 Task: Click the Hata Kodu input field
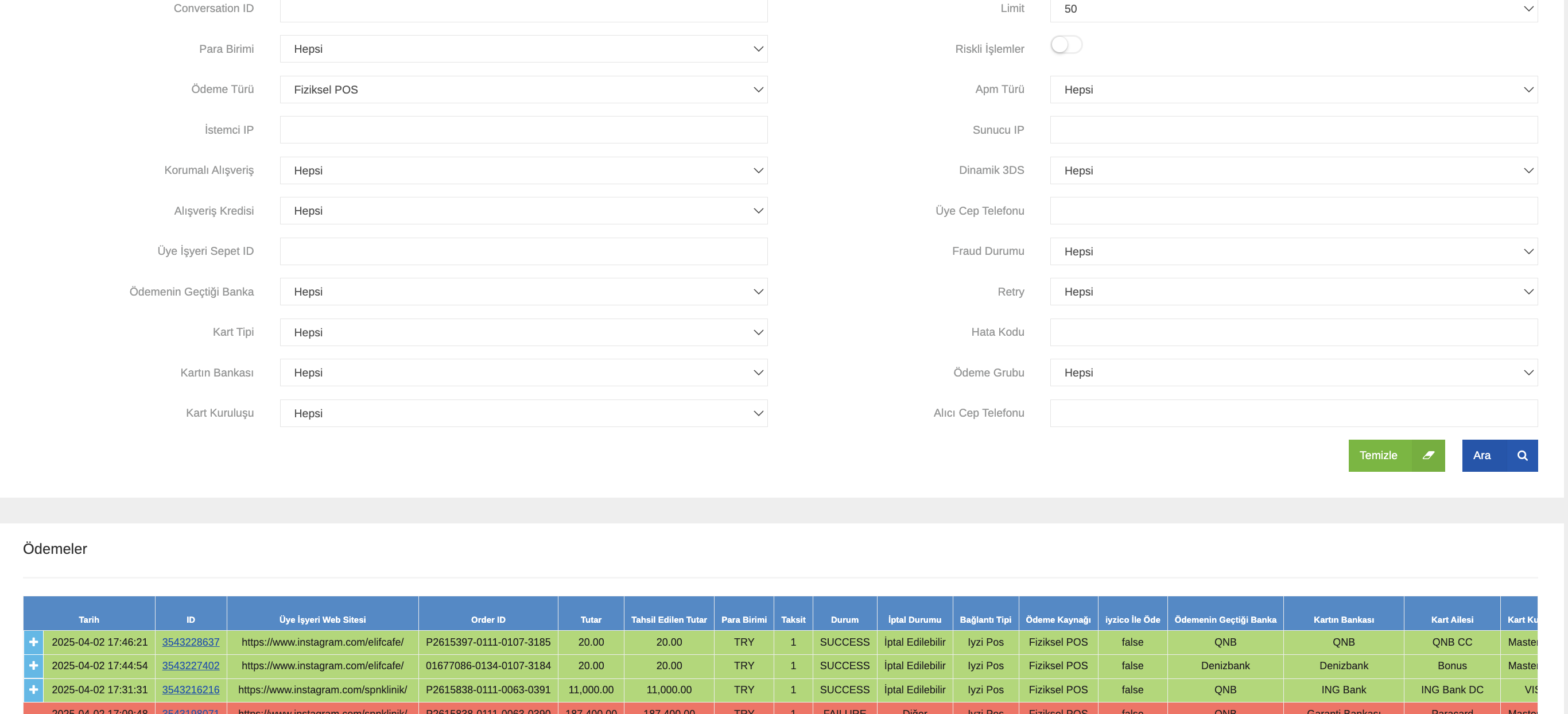coord(1294,332)
